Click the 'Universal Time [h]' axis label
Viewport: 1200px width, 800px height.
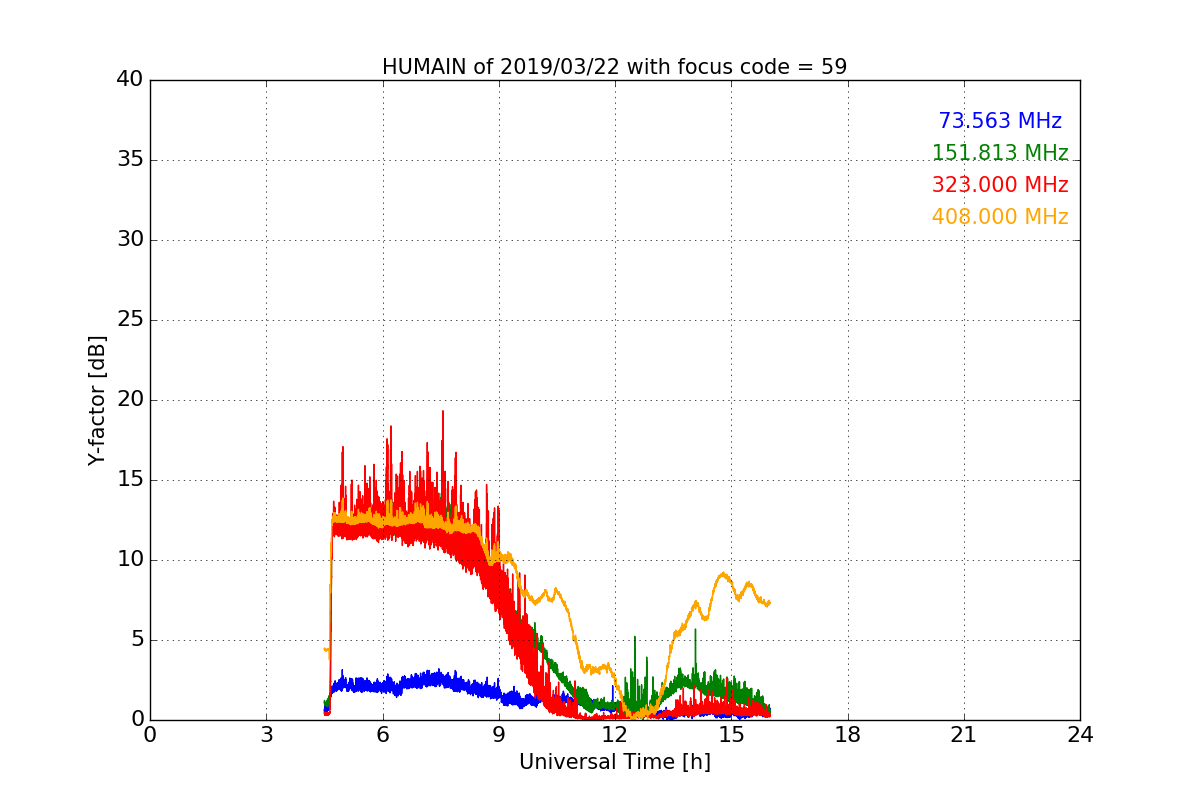615,762
